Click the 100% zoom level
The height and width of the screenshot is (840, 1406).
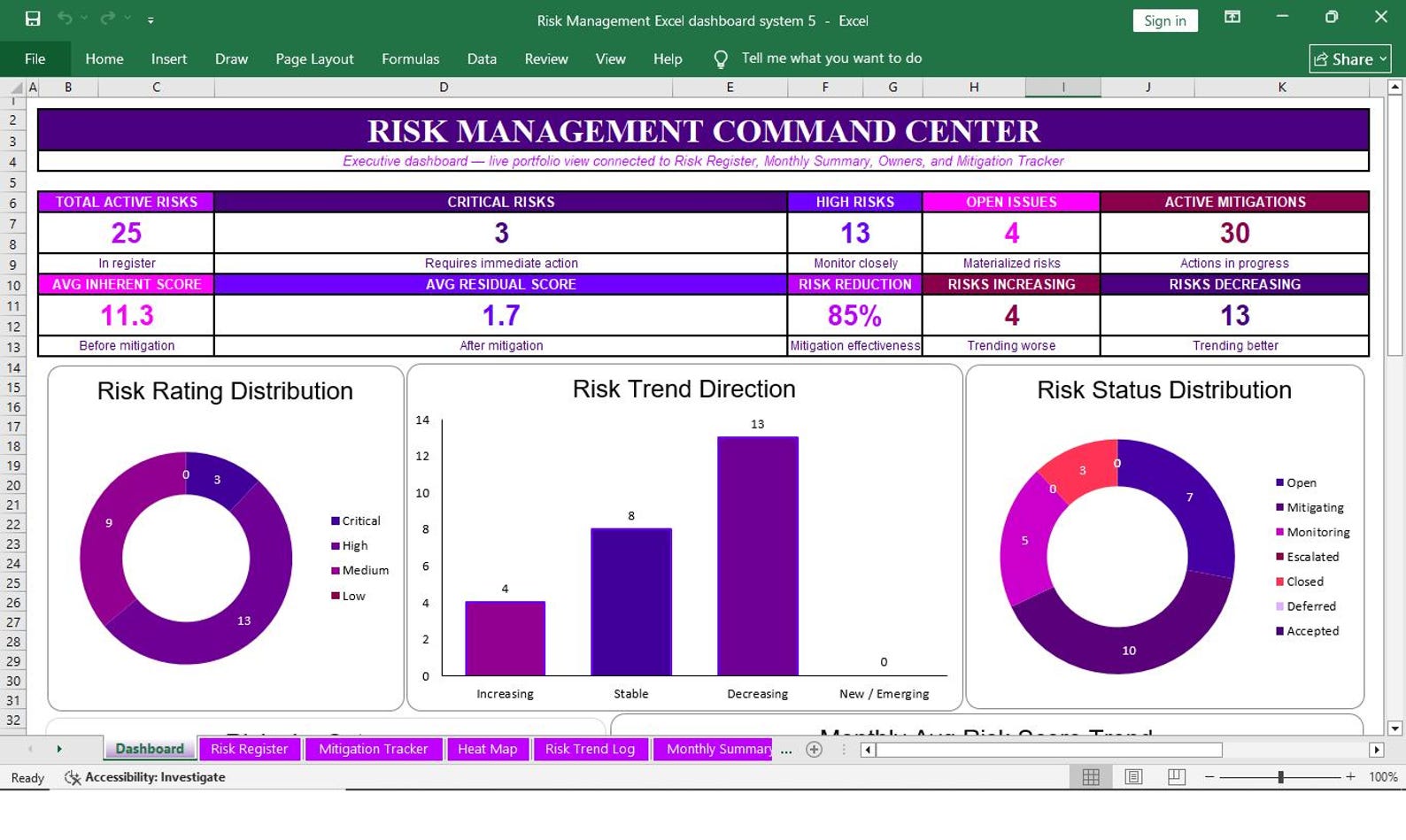coord(1383,777)
